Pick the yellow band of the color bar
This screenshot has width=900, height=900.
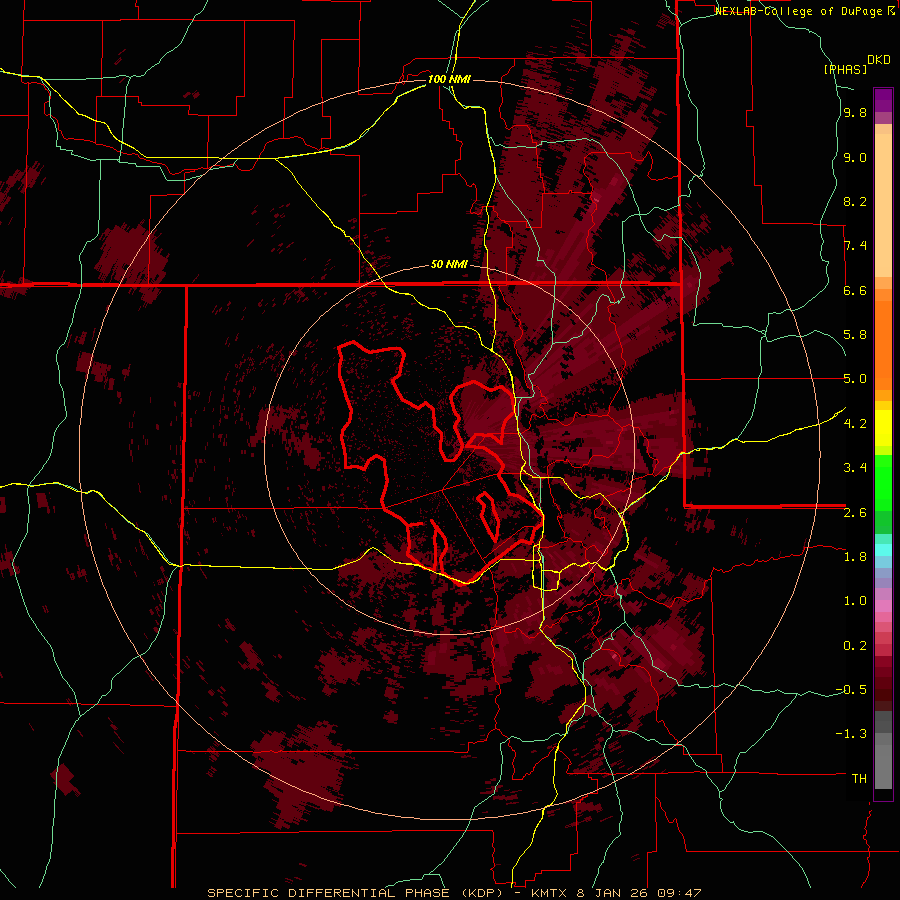click(883, 428)
